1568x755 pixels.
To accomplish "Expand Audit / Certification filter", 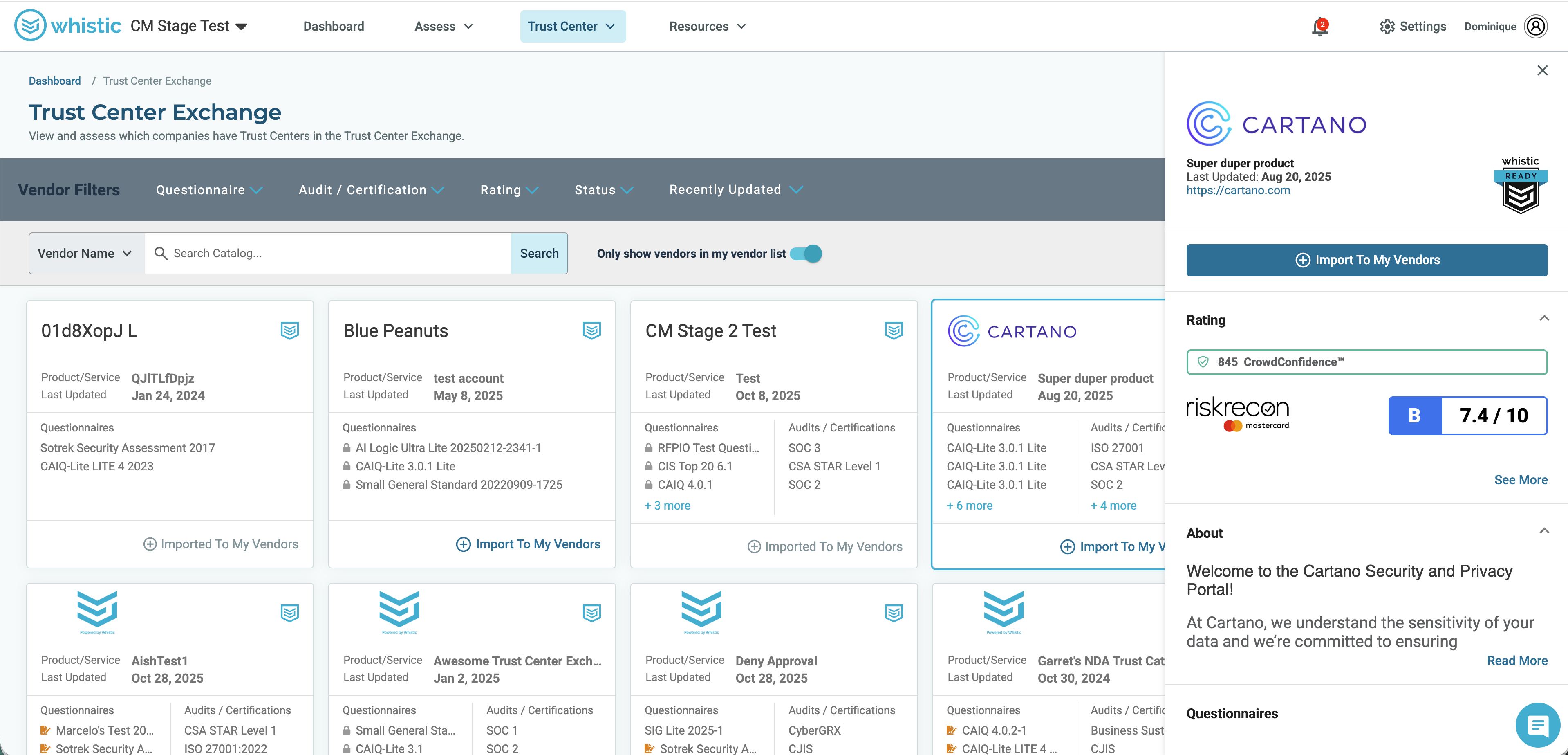I will (371, 190).
